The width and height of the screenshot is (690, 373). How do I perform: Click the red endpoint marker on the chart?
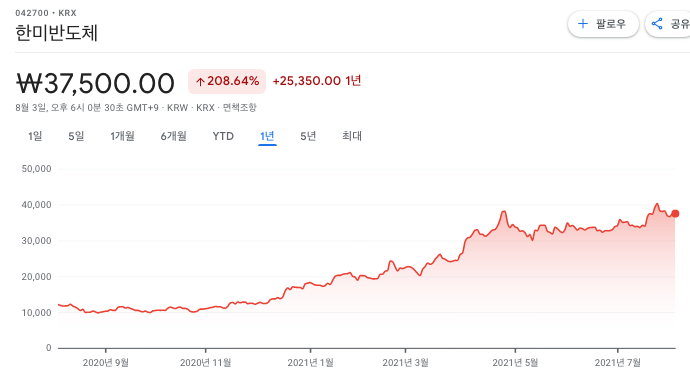(x=675, y=213)
